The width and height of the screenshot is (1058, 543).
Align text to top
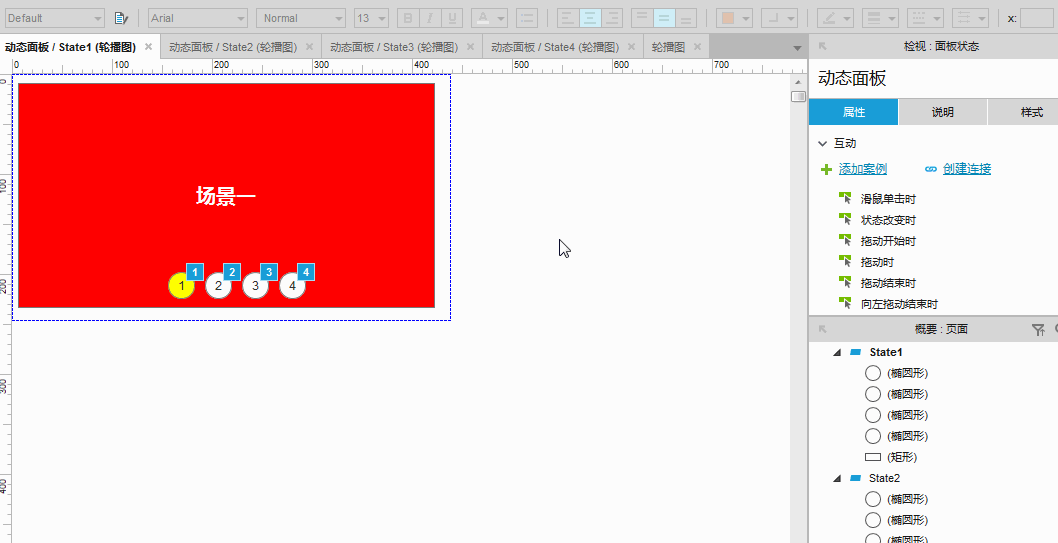pyautogui.click(x=642, y=18)
